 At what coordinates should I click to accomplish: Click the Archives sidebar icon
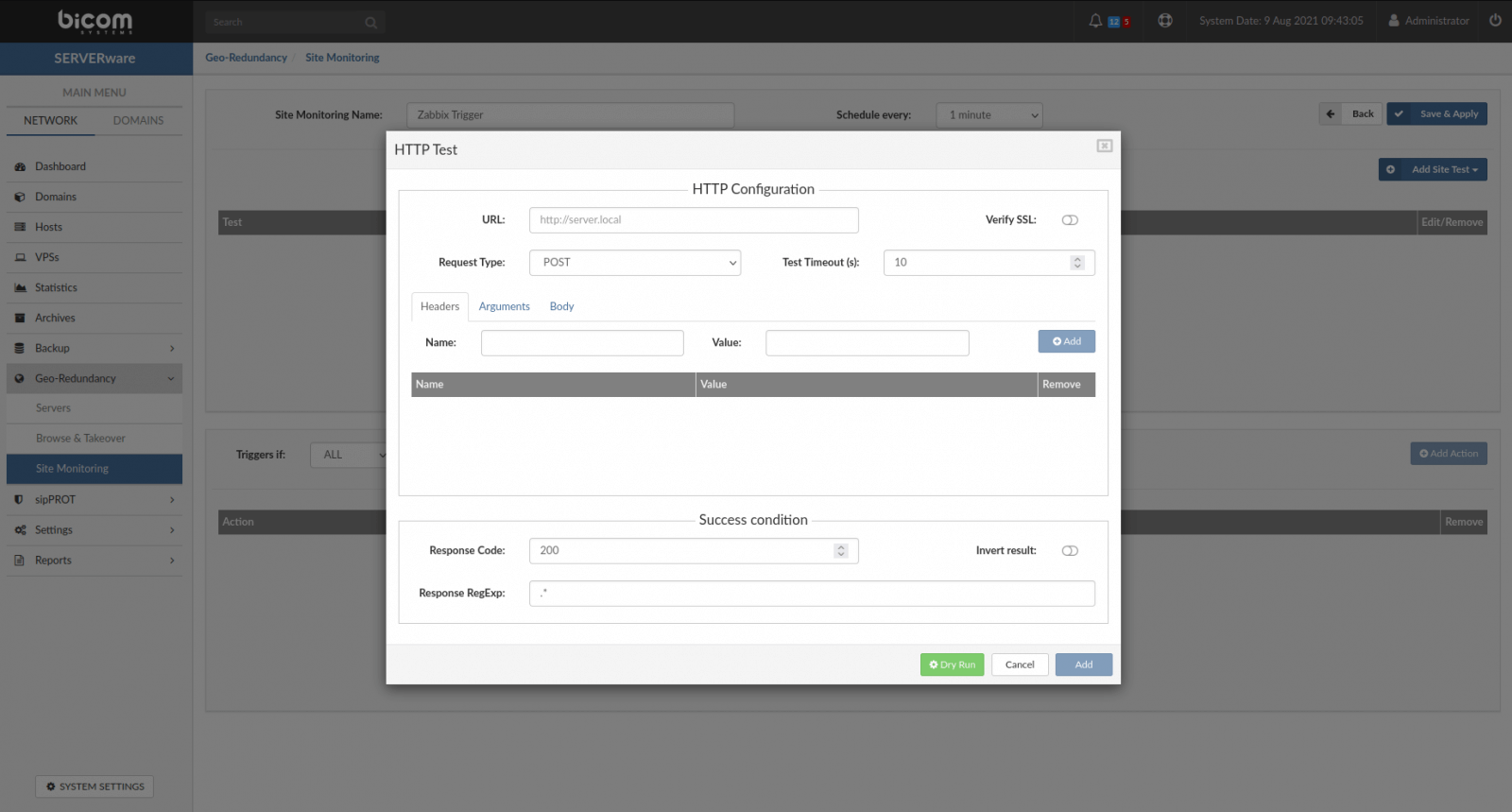(20, 319)
